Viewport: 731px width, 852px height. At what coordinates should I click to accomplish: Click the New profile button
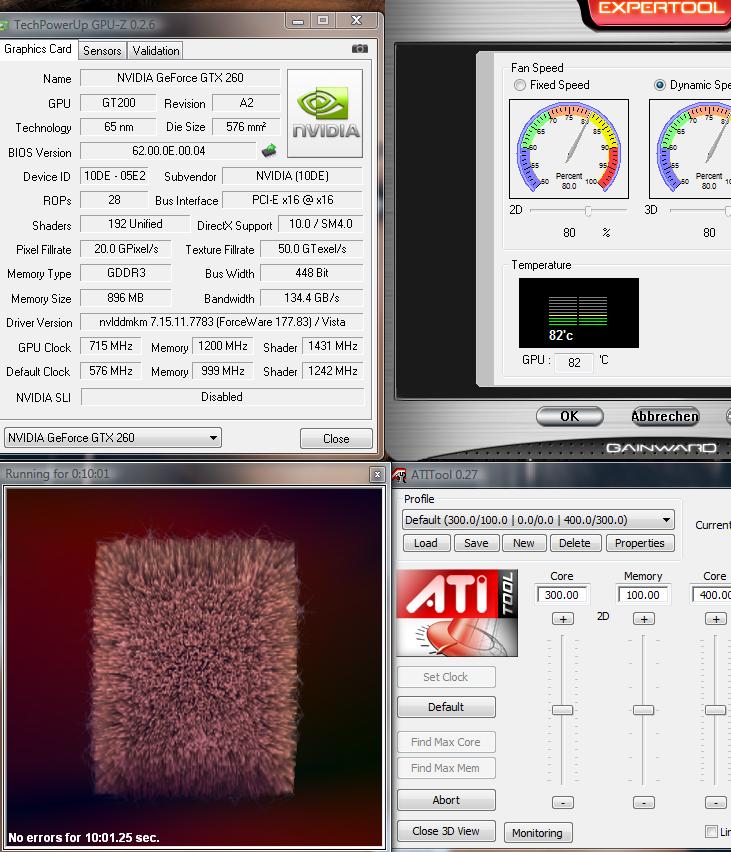524,543
